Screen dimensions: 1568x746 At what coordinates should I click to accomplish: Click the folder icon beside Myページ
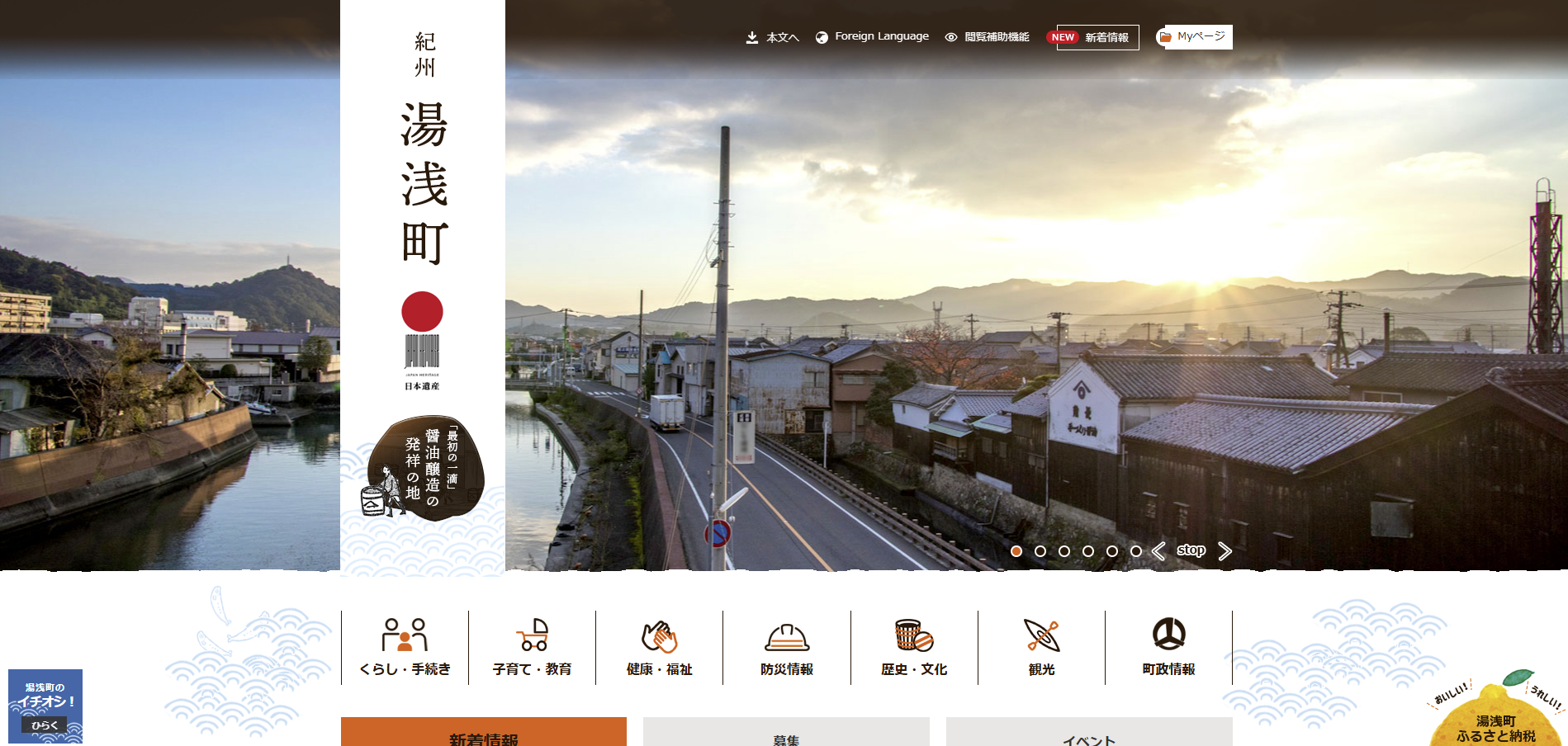pos(1165,37)
